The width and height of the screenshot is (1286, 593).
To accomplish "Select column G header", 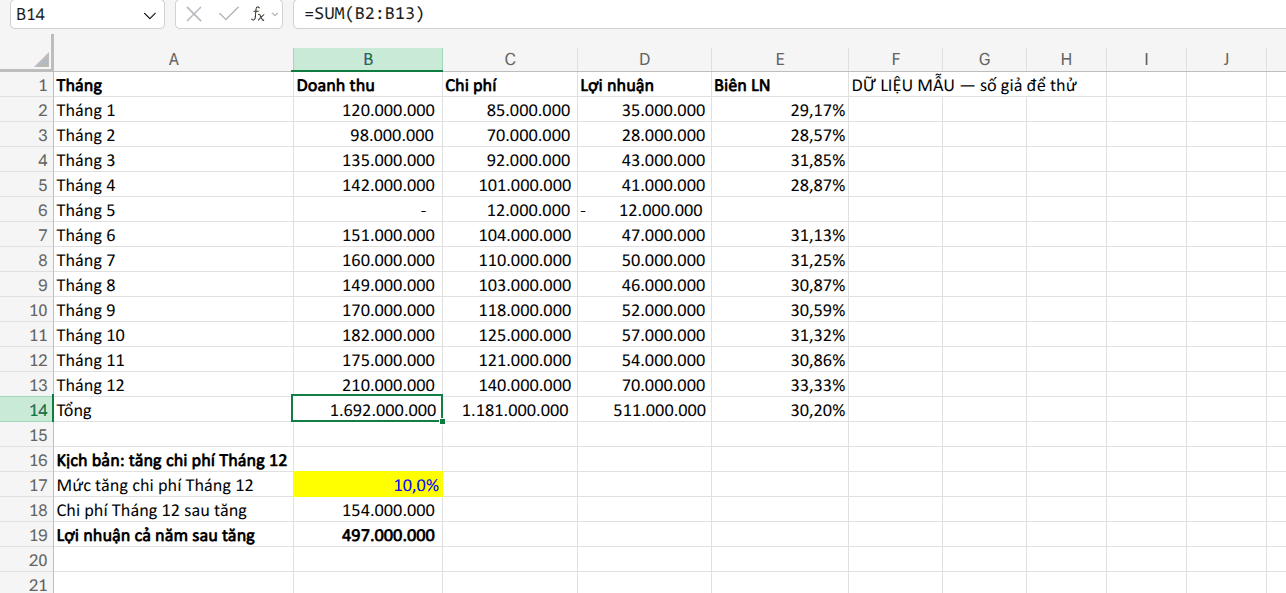I will [985, 60].
